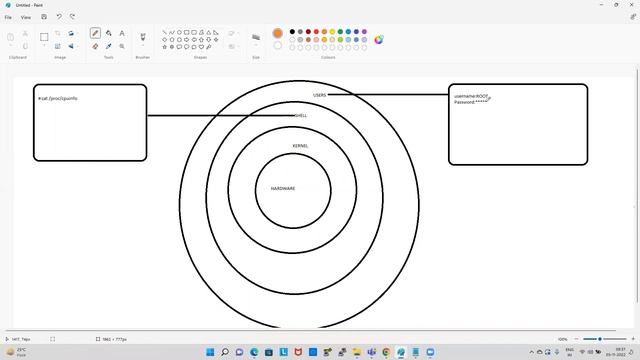Pick the Curve shape
Image resolution: width=640 pixels, height=360 pixels.
coord(172,32)
